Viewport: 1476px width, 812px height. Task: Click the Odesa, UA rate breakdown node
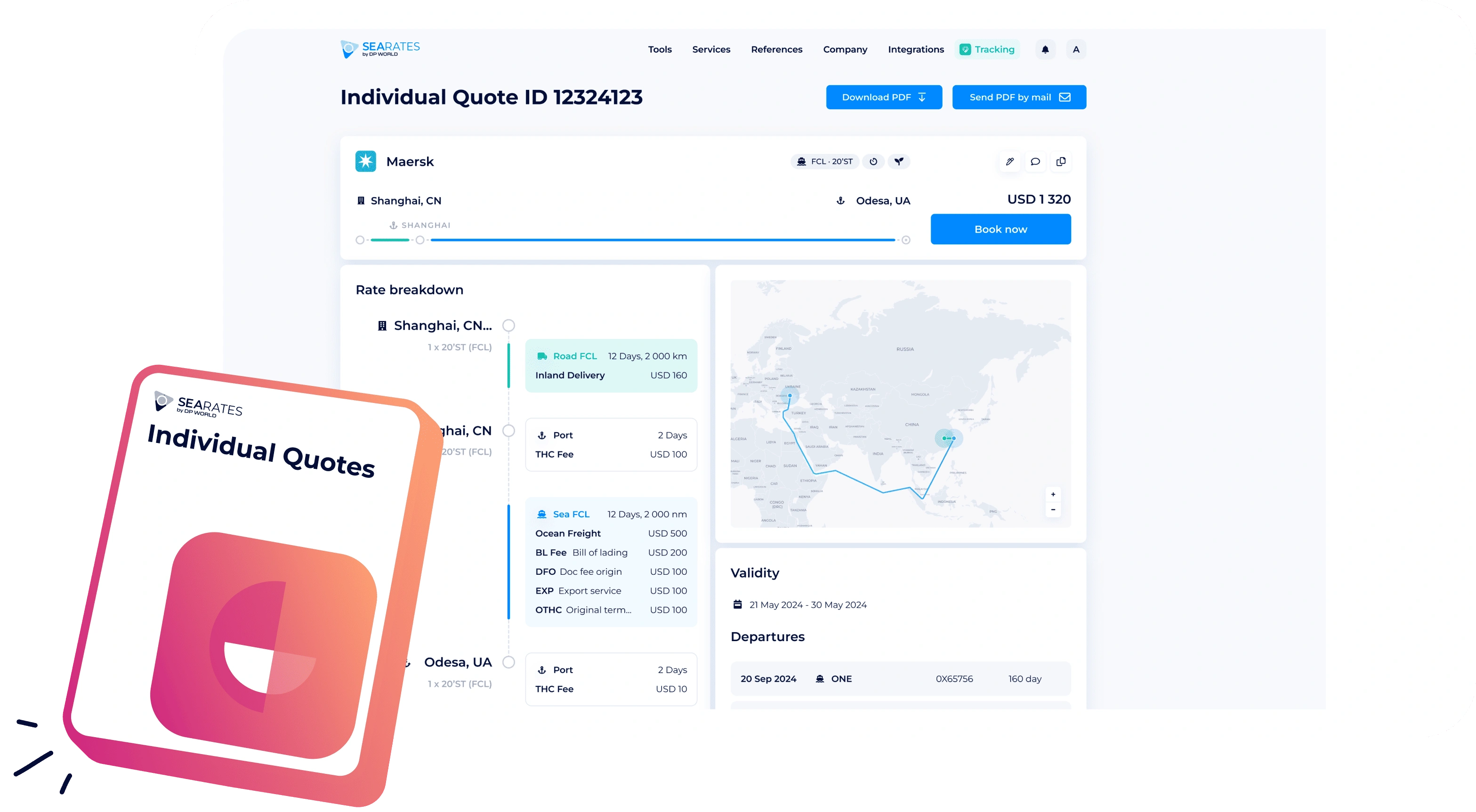(x=508, y=662)
